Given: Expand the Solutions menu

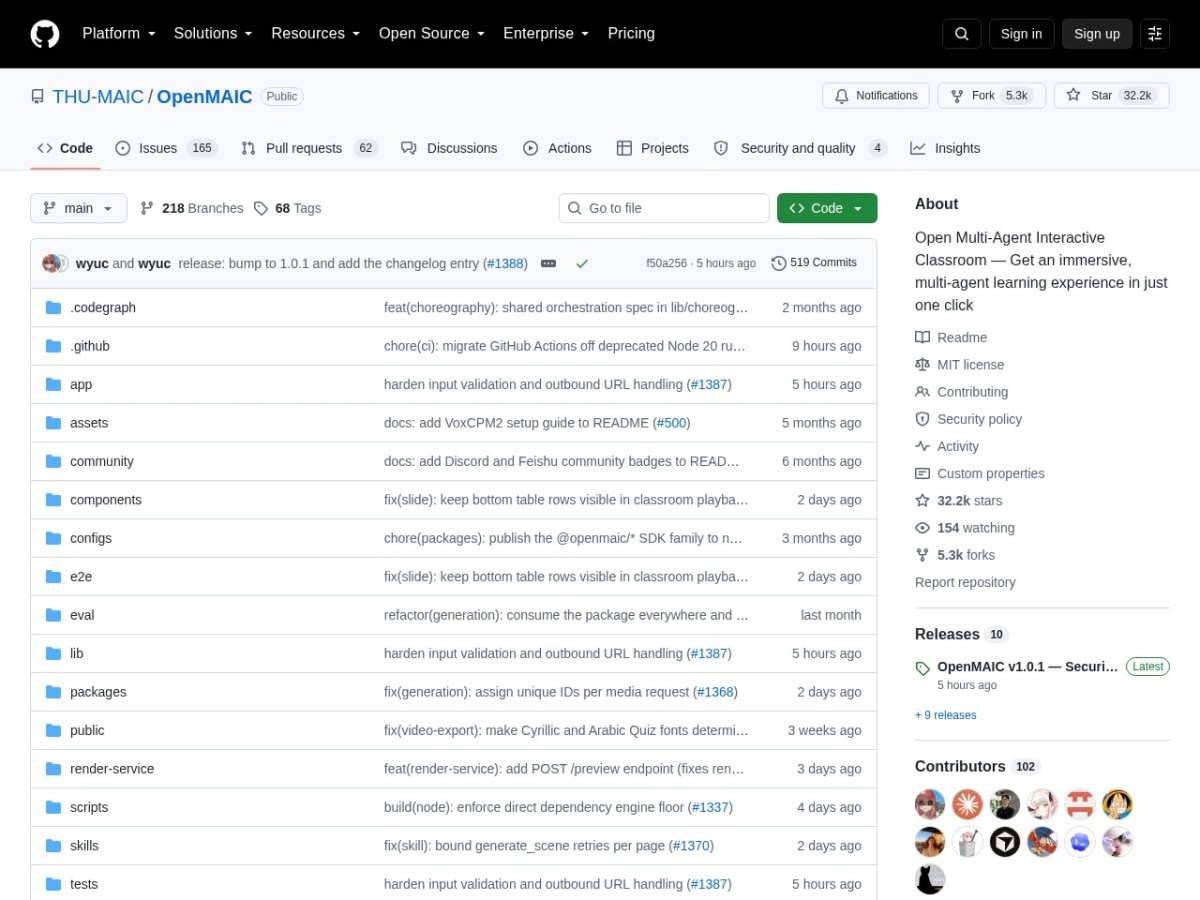Looking at the screenshot, I should click(x=213, y=33).
